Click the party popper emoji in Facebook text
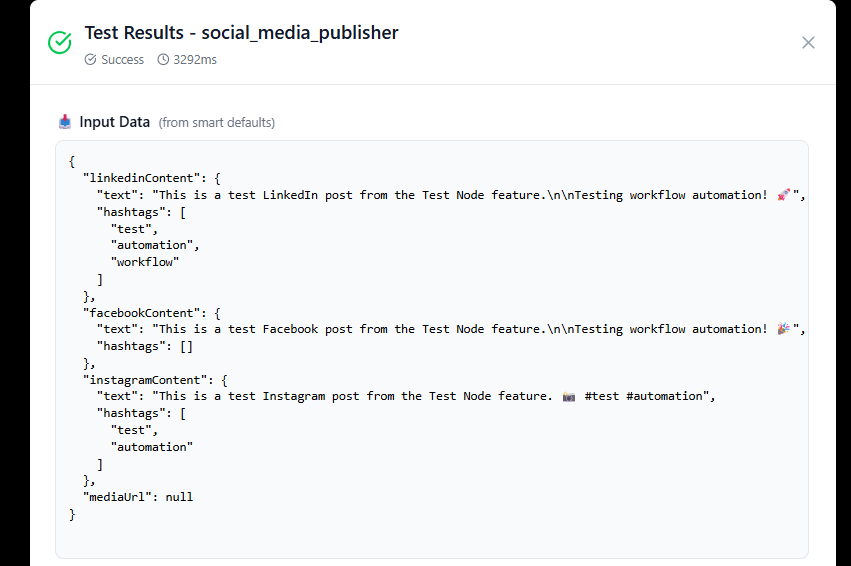The image size is (851, 566). click(785, 329)
